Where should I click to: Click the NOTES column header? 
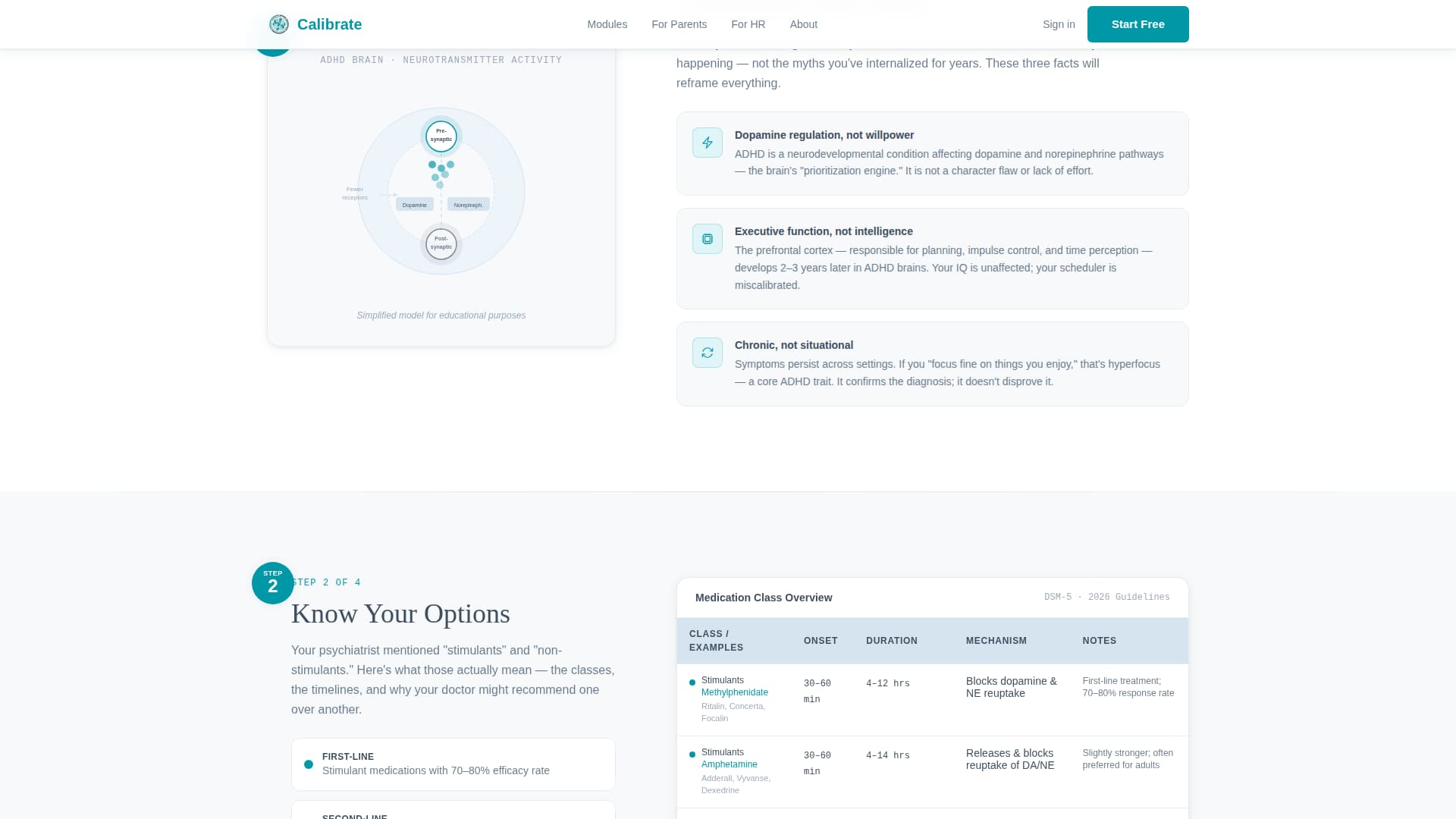click(x=1100, y=641)
